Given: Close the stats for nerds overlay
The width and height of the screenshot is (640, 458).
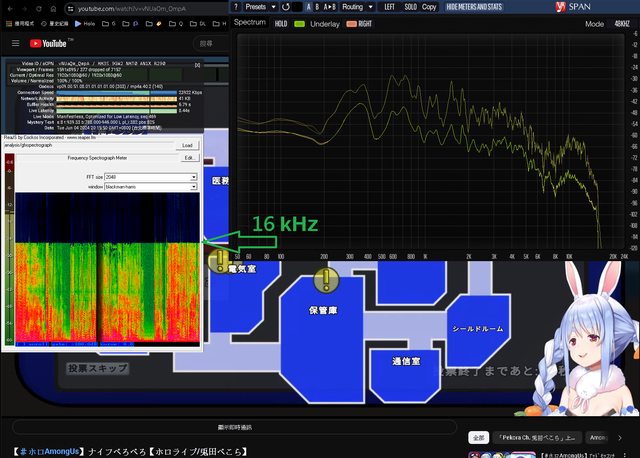Looking at the screenshot, I should coord(198,65).
